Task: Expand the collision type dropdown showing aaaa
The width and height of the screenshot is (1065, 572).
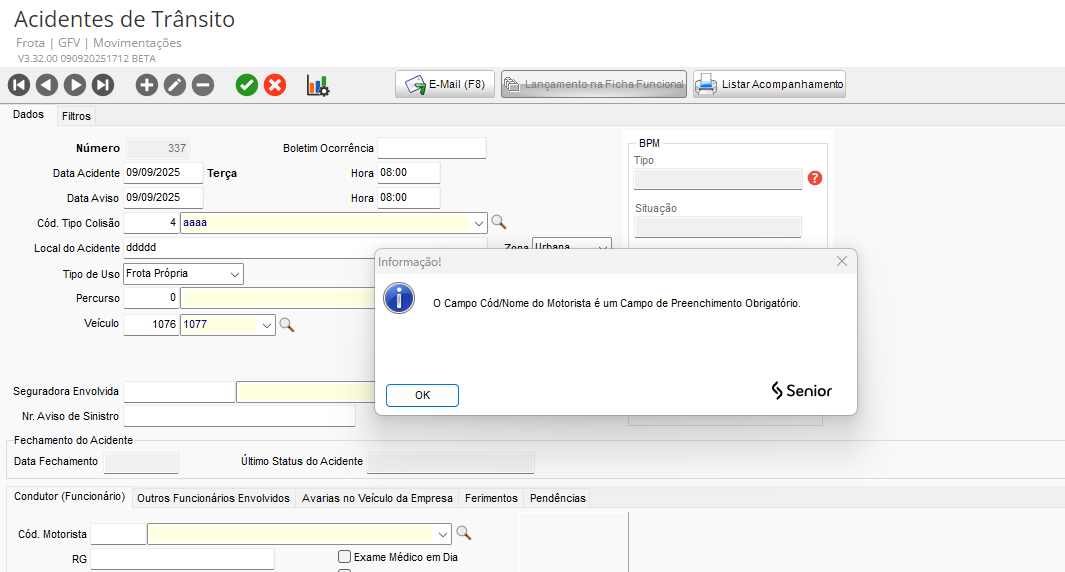Action: pyautogui.click(x=478, y=223)
